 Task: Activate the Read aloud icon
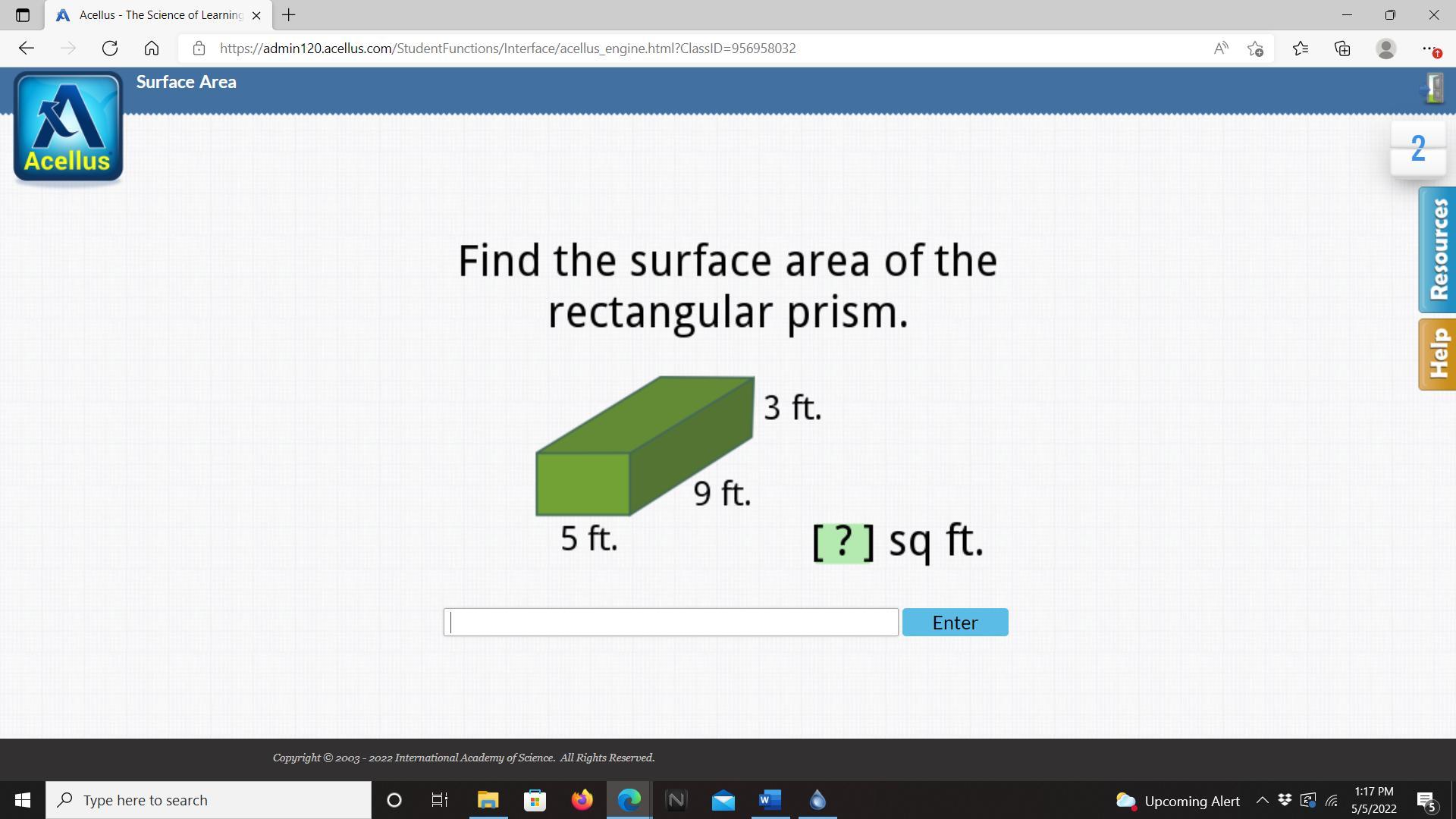click(1220, 49)
